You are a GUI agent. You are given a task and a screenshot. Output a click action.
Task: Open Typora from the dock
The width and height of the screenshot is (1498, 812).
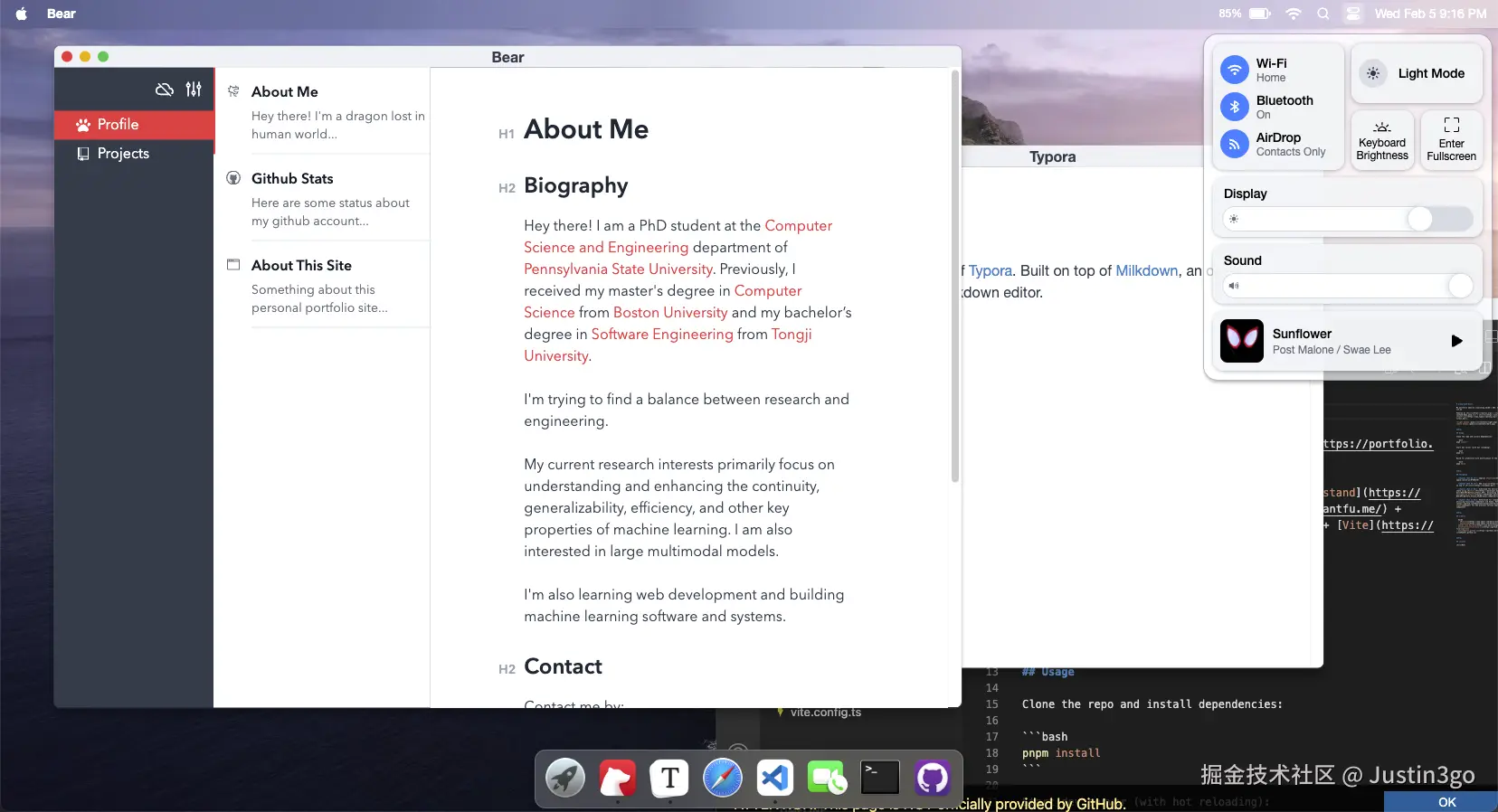coord(670,778)
